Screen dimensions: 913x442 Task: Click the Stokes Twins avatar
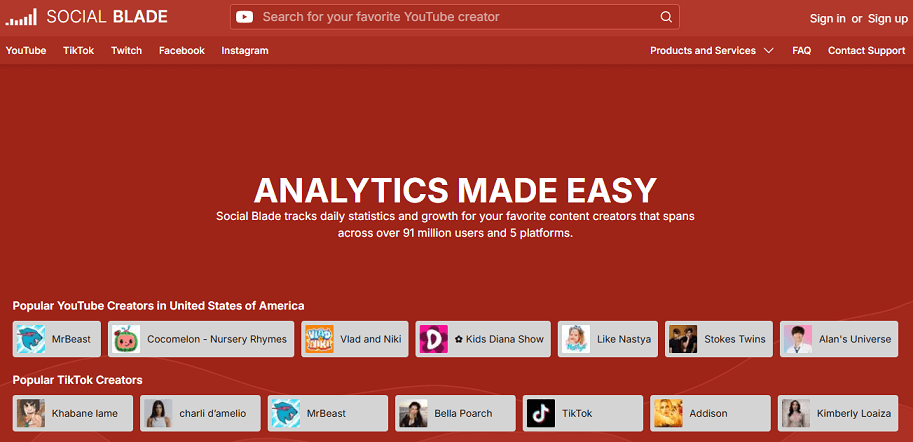(x=683, y=339)
